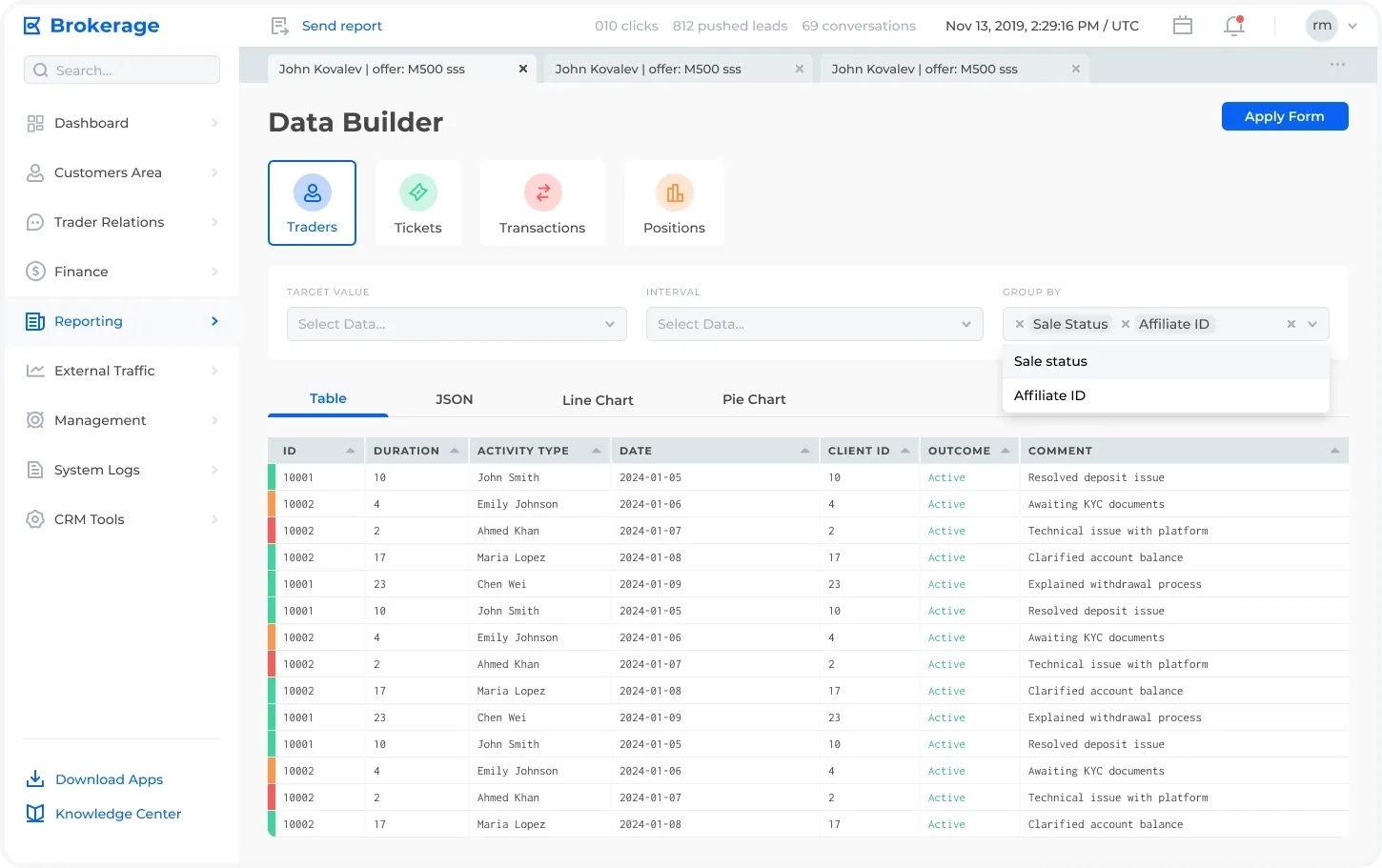Image resolution: width=1382 pixels, height=868 pixels.
Task: Click the Apply Form button
Action: [x=1285, y=116]
